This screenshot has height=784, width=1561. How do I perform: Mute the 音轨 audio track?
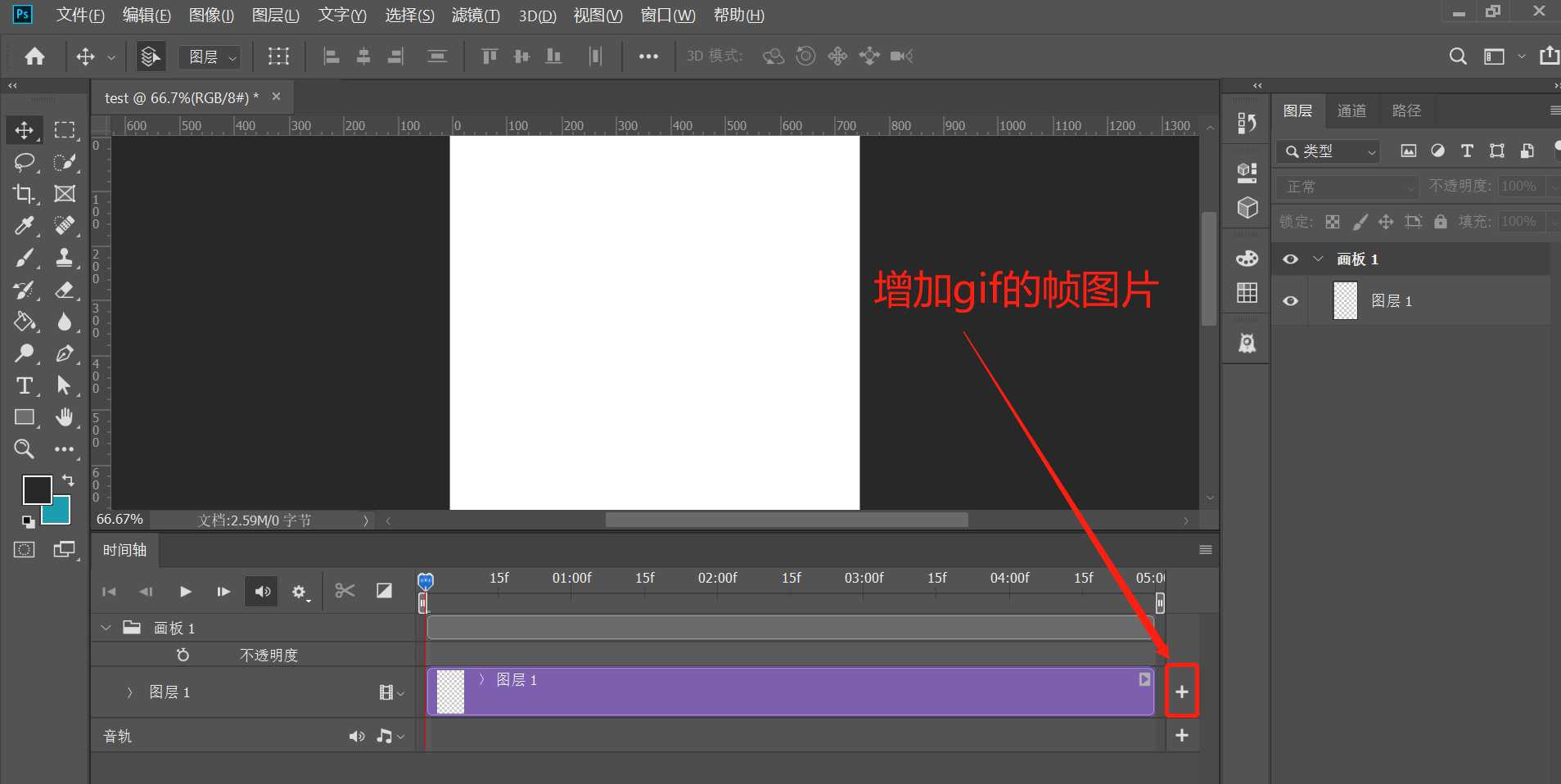click(357, 737)
